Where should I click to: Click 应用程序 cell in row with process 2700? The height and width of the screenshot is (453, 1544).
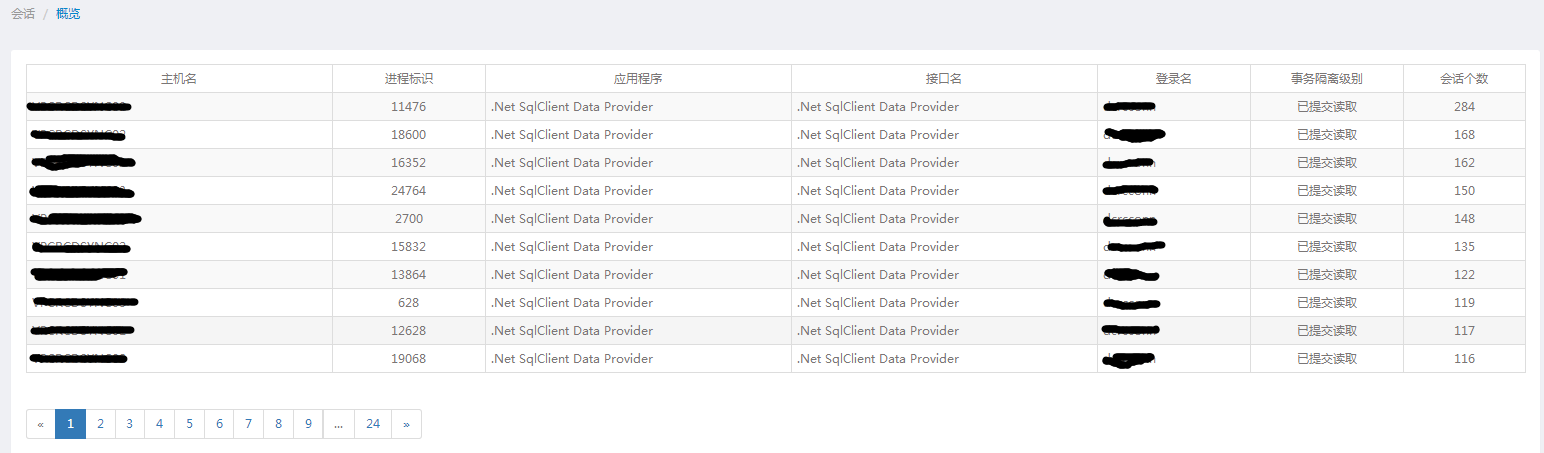(x=638, y=219)
